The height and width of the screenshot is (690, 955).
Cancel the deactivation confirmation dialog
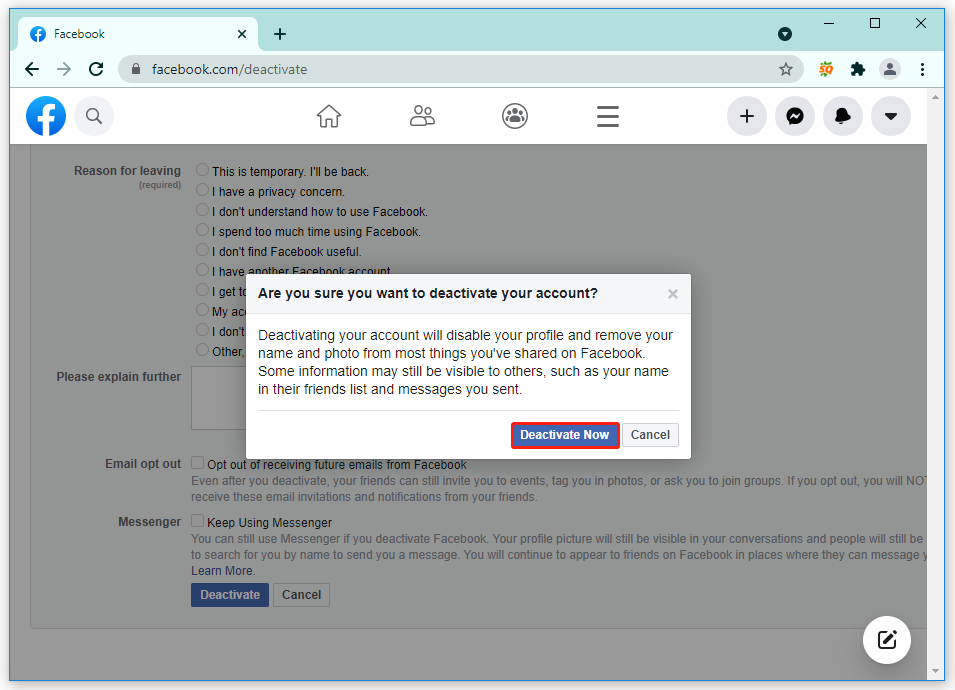coord(650,435)
